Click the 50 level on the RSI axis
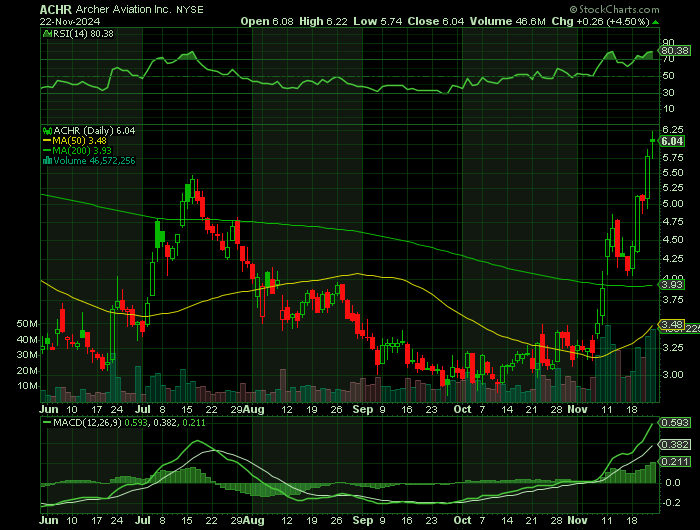The width and height of the screenshot is (700, 530). pos(668,76)
